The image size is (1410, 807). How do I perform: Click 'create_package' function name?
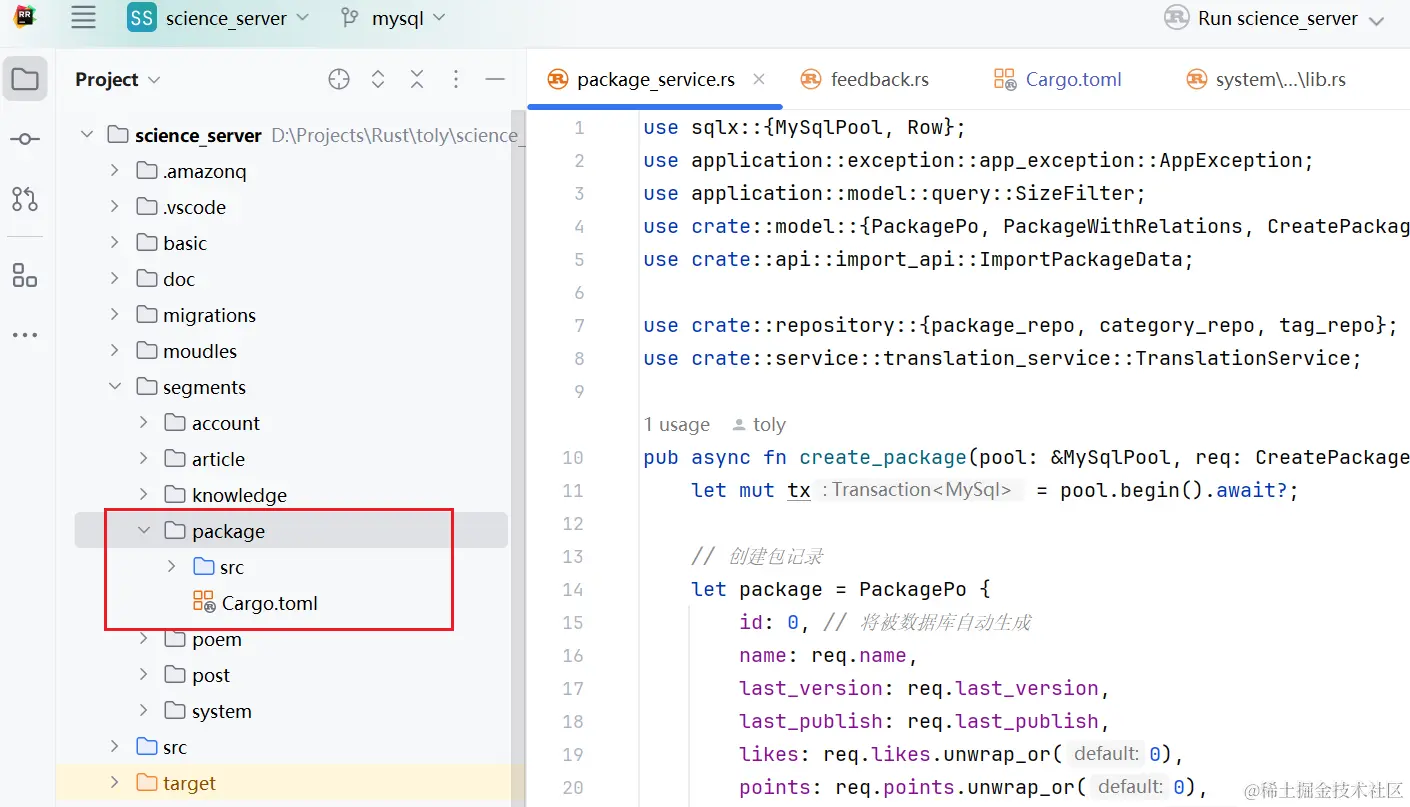tap(883, 457)
